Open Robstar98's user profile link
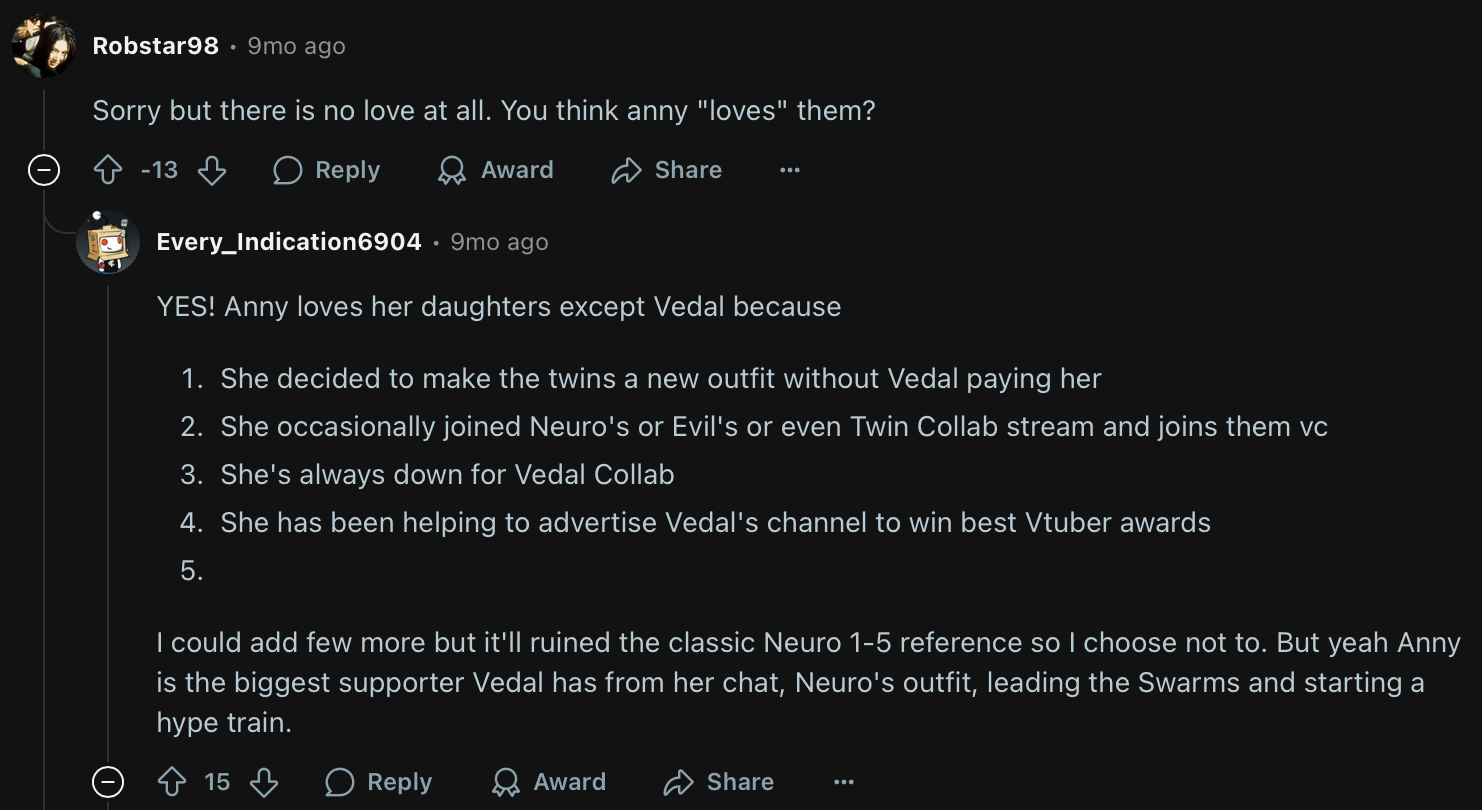This screenshot has width=1482, height=810. click(155, 46)
